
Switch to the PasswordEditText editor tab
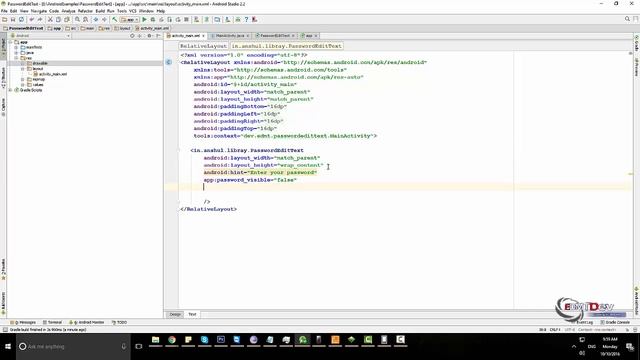pyautogui.click(x=274, y=36)
